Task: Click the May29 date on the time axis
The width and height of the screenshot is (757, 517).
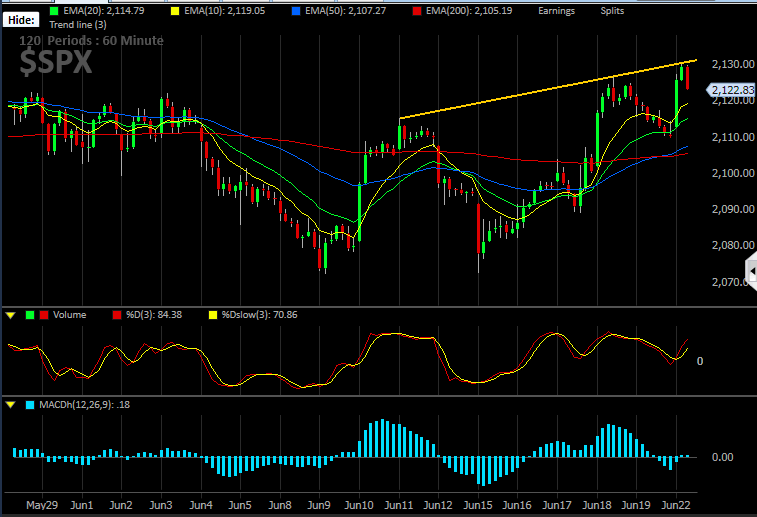Action: 42,505
